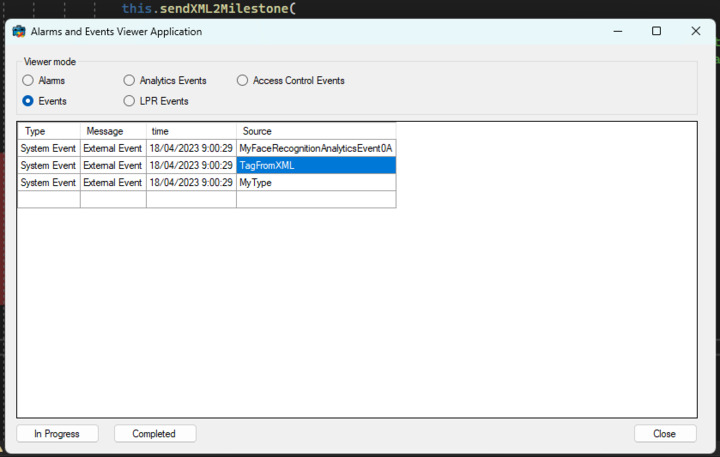Viewport: 720px width, 457px height.
Task: Switch to Analytics Events mode
Action: [x=129, y=80]
